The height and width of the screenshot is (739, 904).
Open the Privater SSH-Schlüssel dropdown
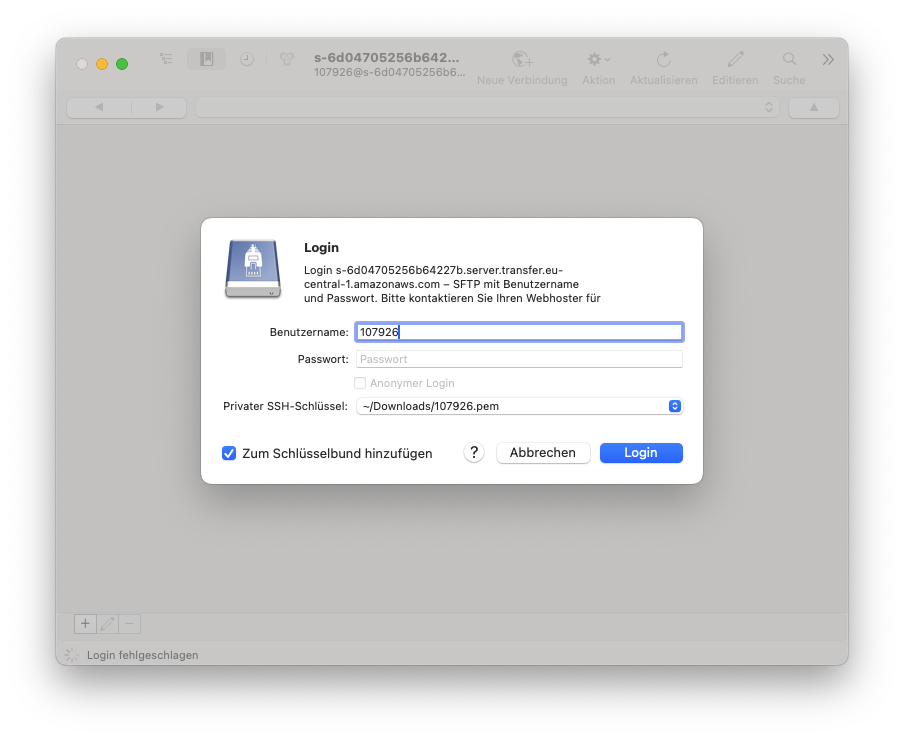pyautogui.click(x=519, y=406)
